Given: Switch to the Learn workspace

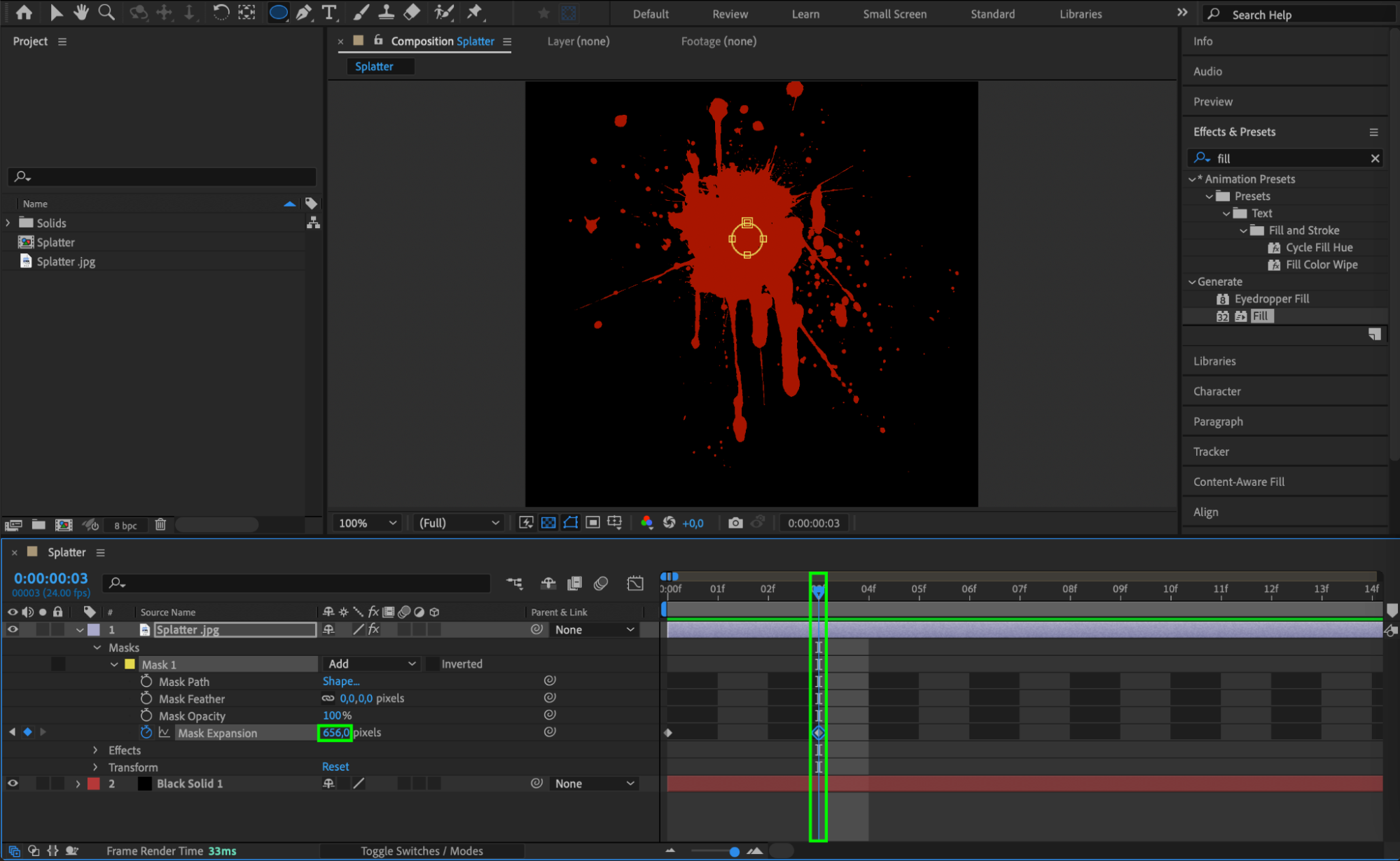Looking at the screenshot, I should pos(805,14).
